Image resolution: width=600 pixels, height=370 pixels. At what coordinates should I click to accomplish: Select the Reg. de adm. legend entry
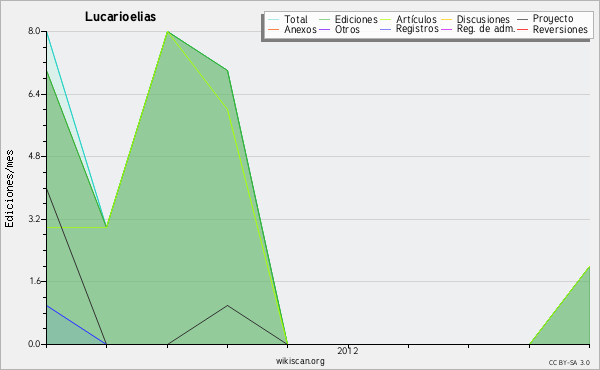[478, 29]
